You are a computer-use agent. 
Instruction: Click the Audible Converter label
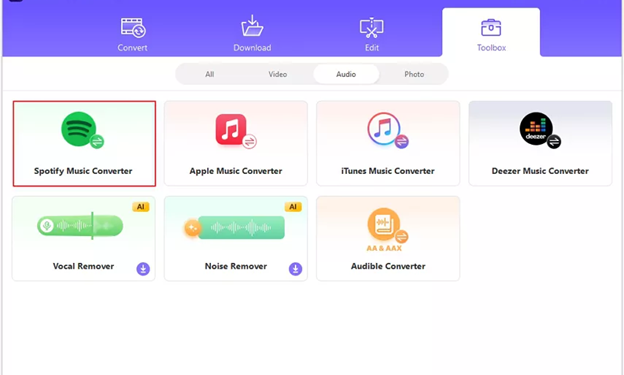coord(388,266)
